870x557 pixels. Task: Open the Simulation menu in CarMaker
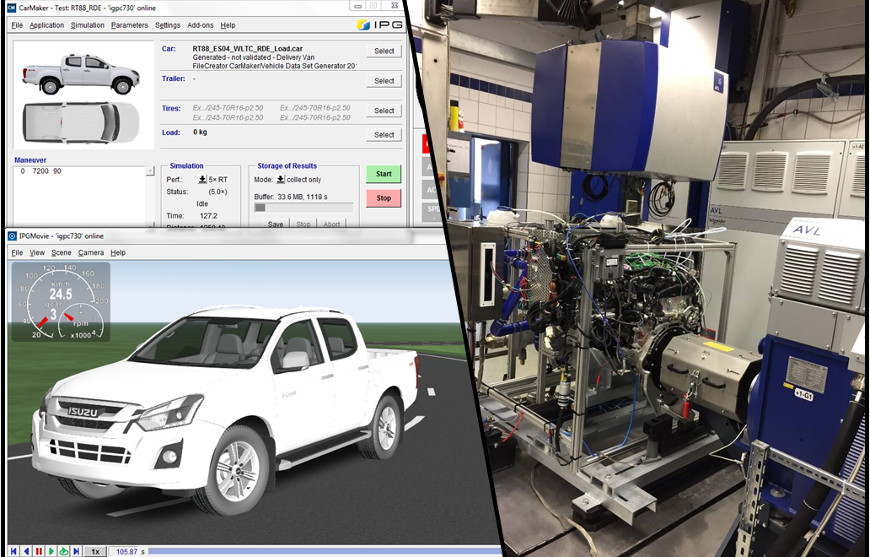(x=87, y=26)
